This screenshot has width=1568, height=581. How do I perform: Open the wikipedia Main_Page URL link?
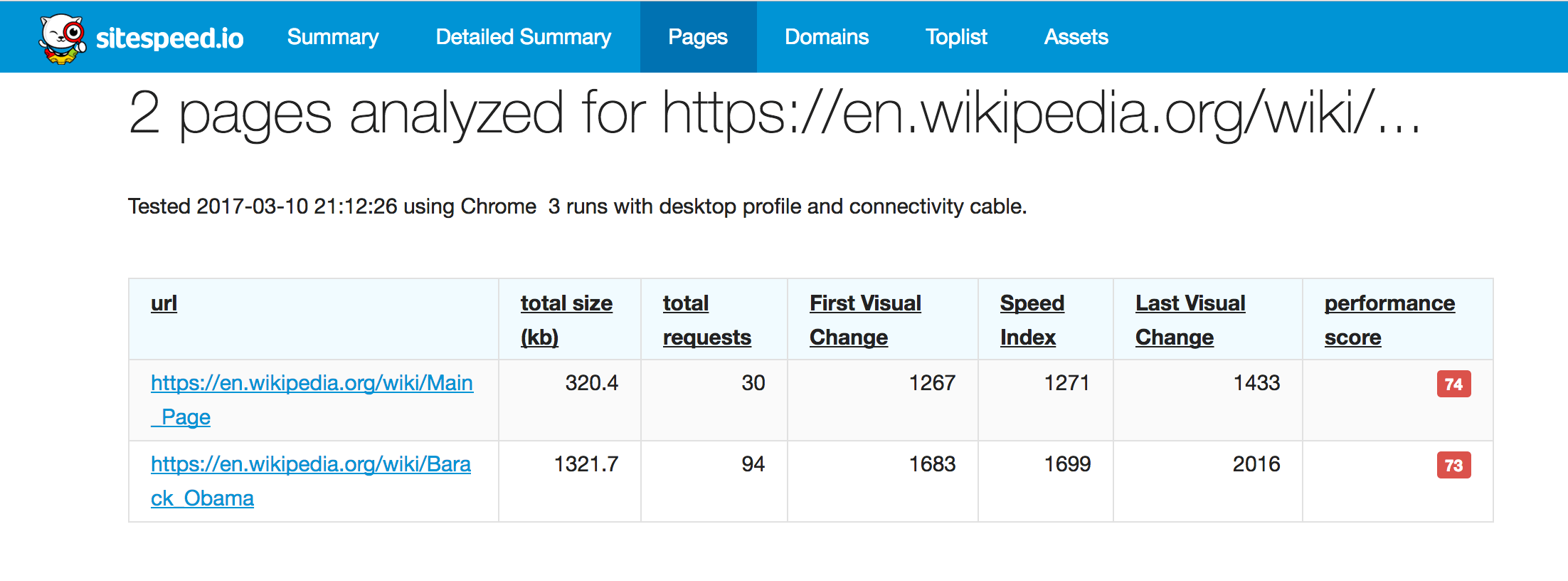(x=312, y=400)
